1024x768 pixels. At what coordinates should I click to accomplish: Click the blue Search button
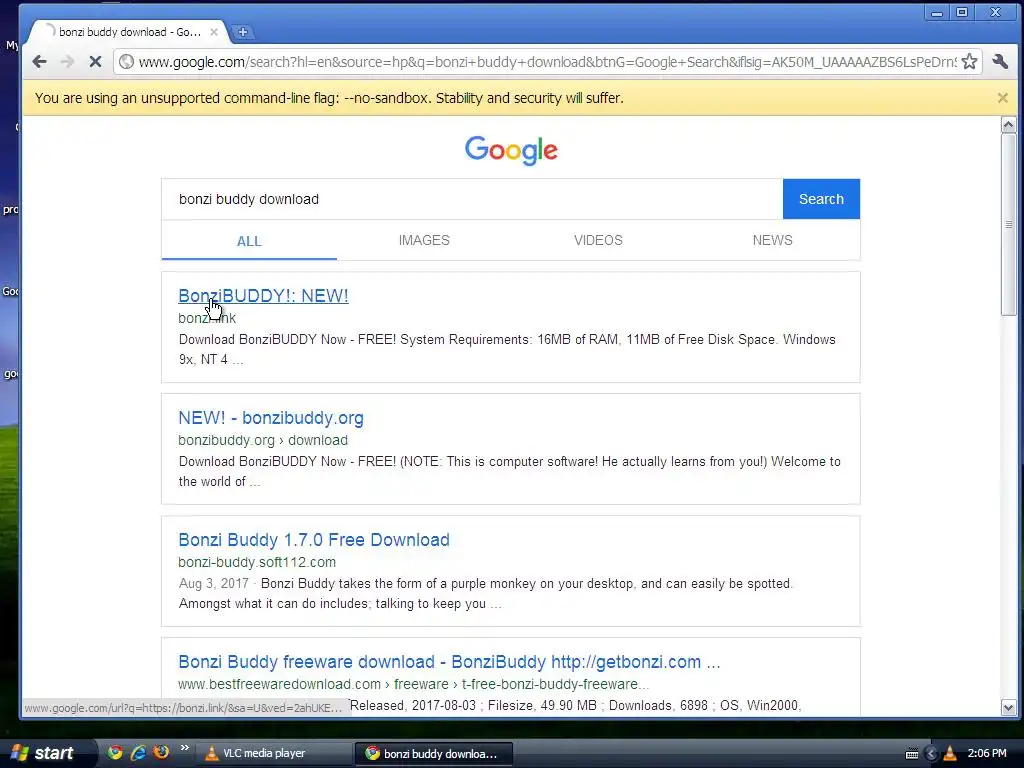(821, 199)
